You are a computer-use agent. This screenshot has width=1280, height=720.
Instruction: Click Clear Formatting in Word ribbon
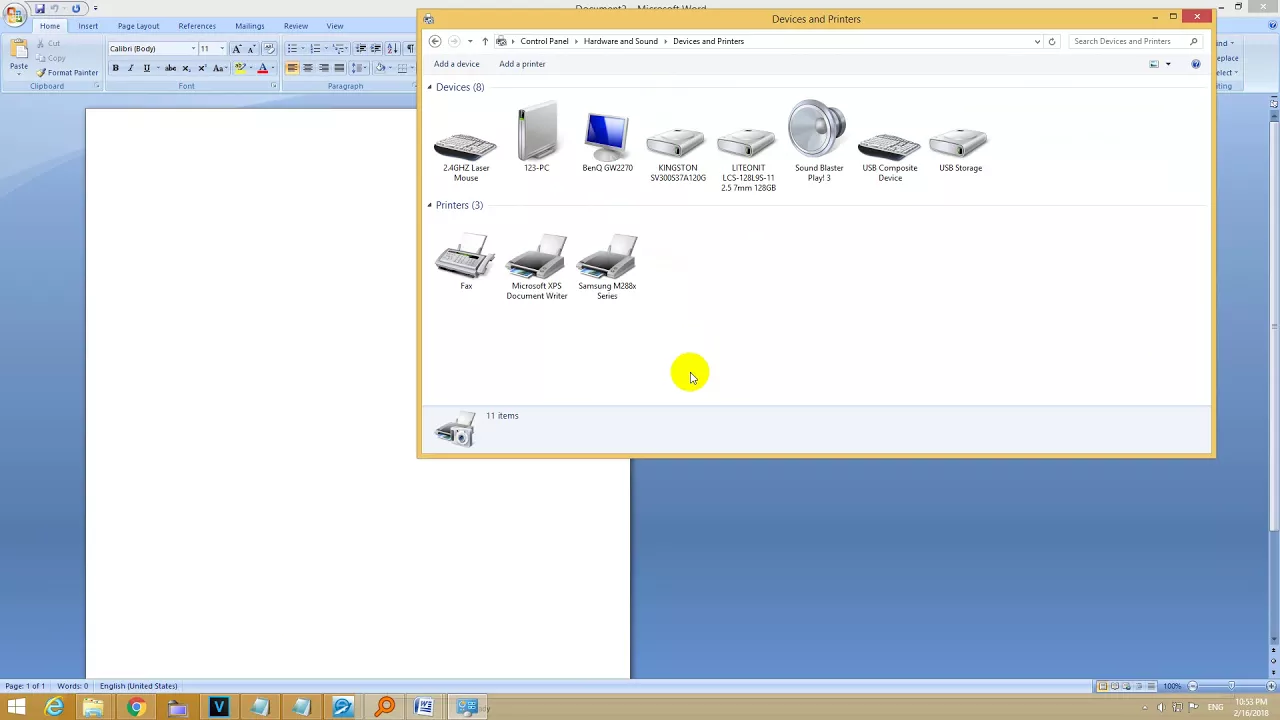pos(269,48)
